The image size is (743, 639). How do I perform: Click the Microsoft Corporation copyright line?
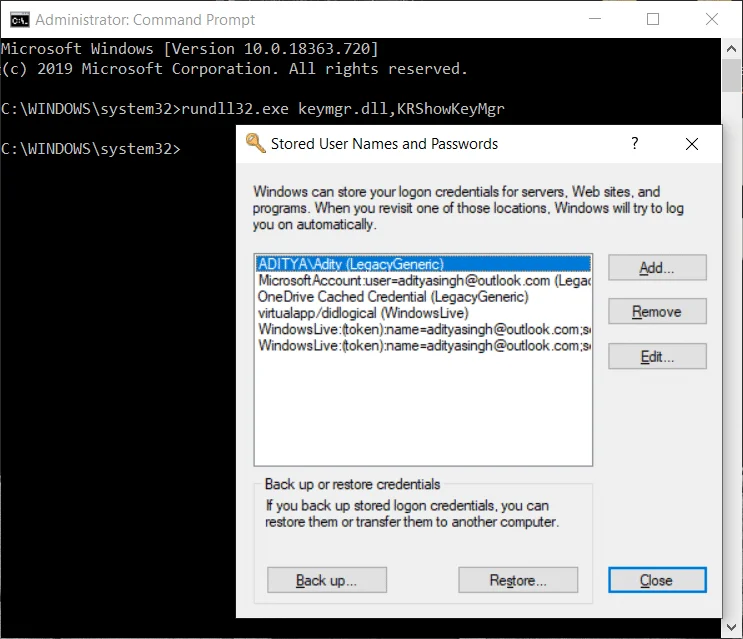coord(235,69)
